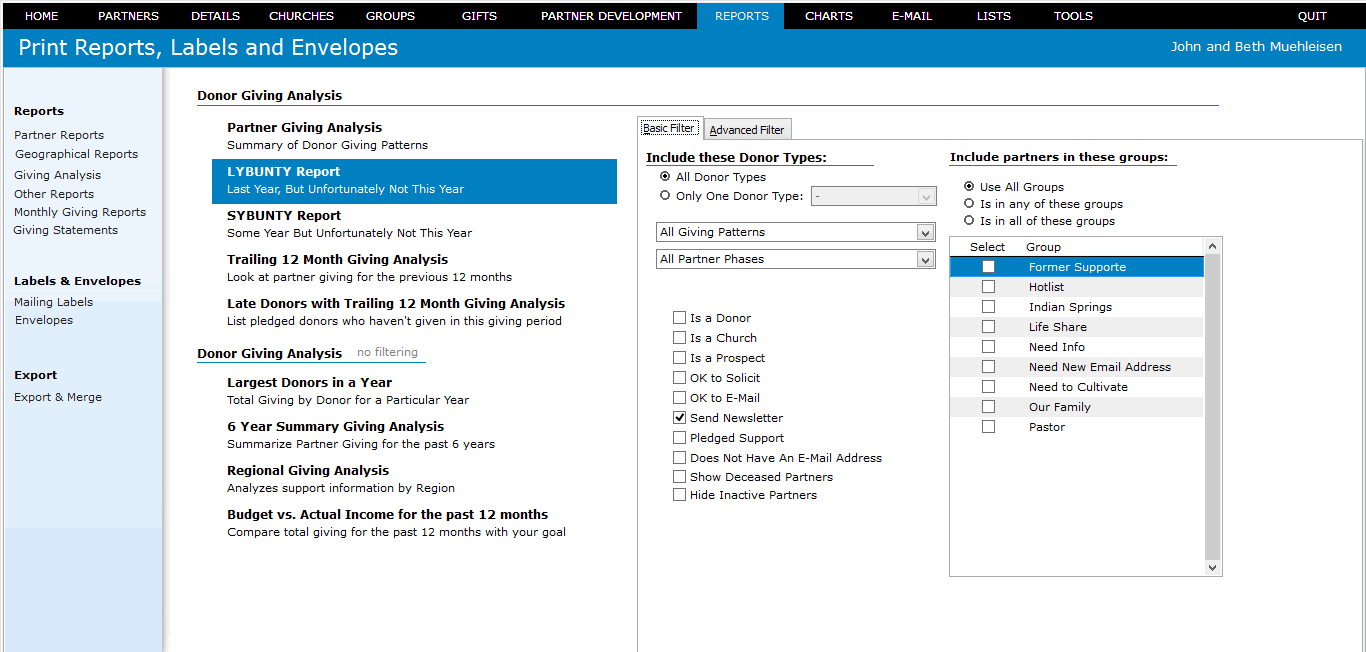
Task: Select Only One Donor Type radio
Action: pos(665,196)
